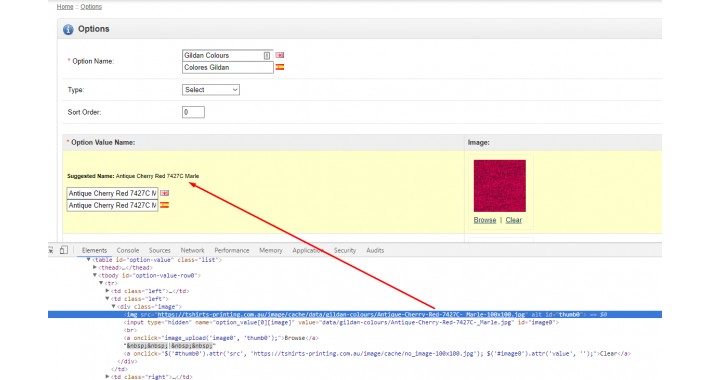Go to the Network tab
Viewport: 710px width, 380px height.
click(x=192, y=250)
